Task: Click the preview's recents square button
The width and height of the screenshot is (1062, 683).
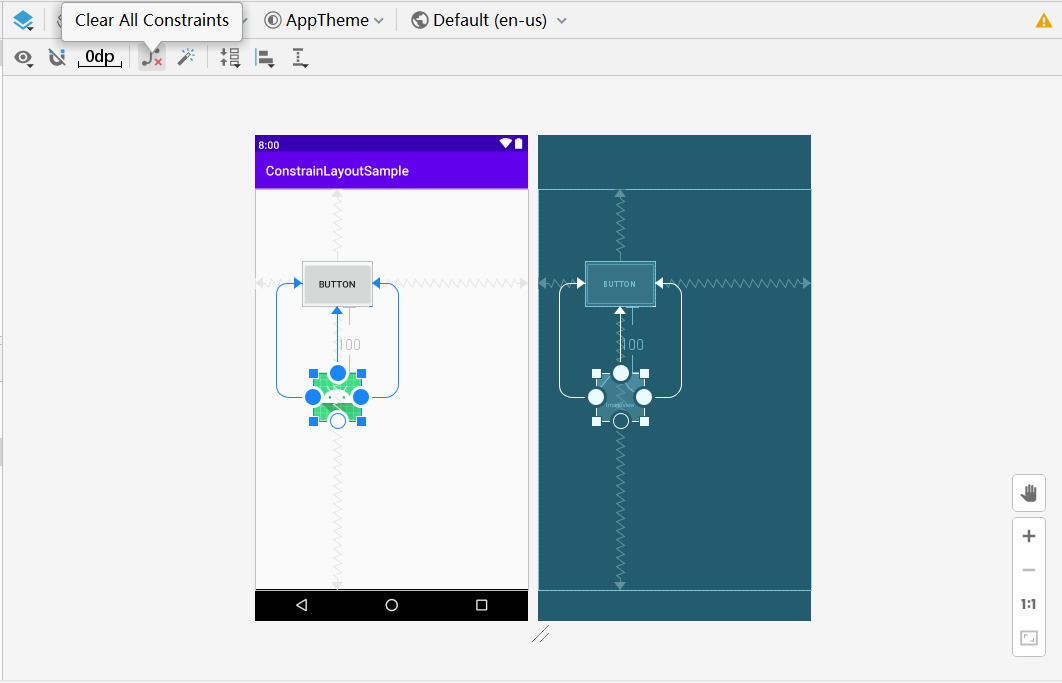Action: (x=482, y=605)
